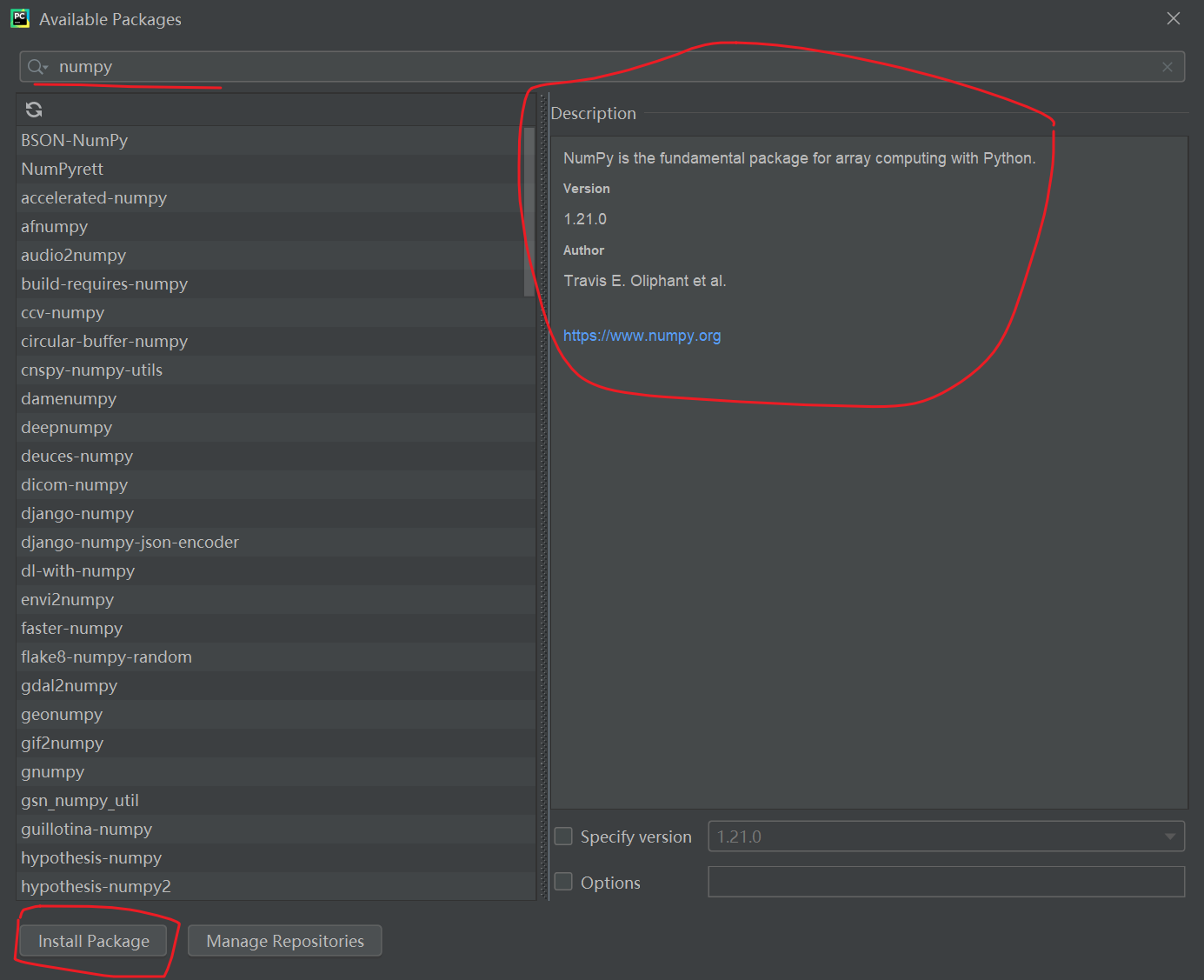Open the version 1.21.0 dropdown

point(946,837)
